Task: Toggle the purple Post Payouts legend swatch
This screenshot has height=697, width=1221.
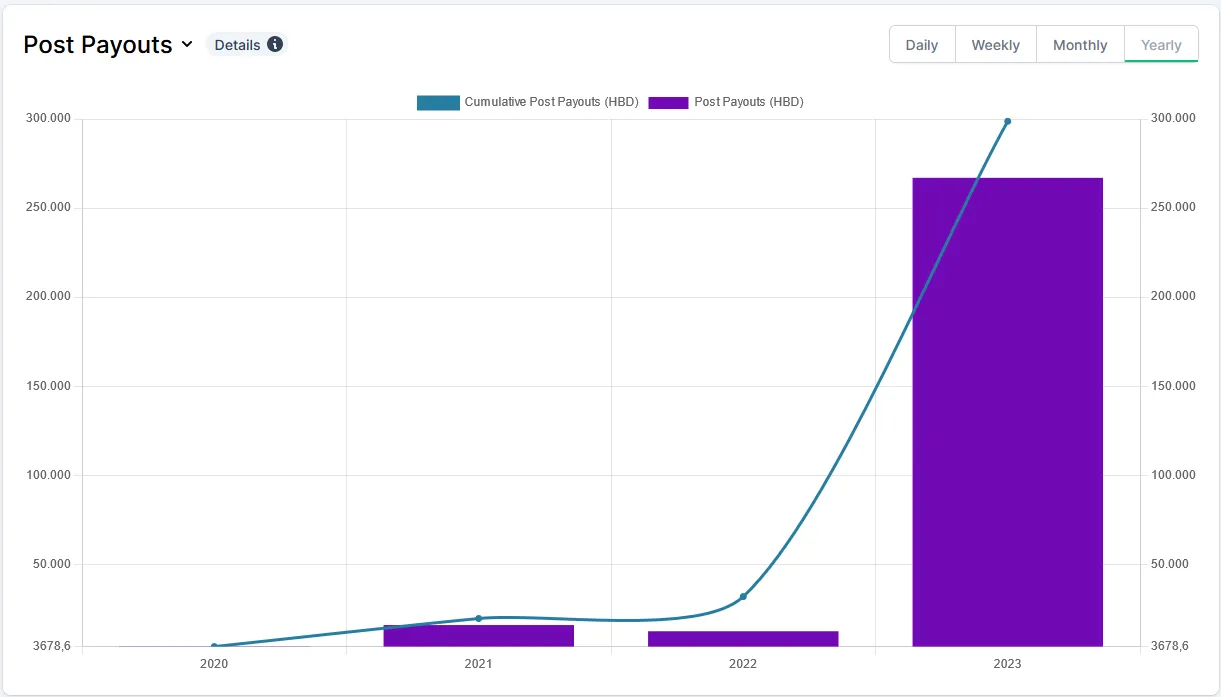Action: pyautogui.click(x=668, y=102)
